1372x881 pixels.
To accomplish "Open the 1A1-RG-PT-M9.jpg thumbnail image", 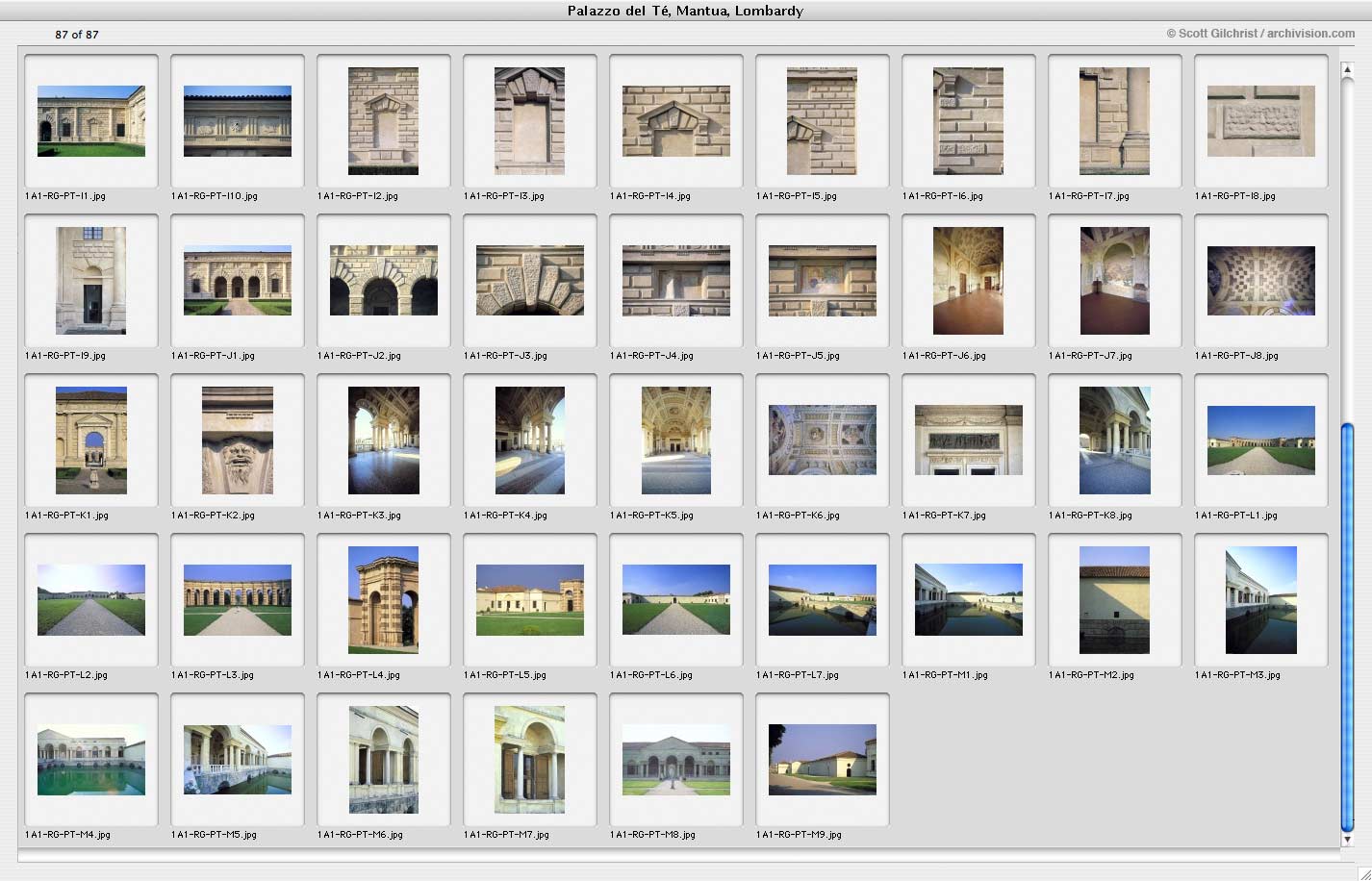I will coord(823,760).
